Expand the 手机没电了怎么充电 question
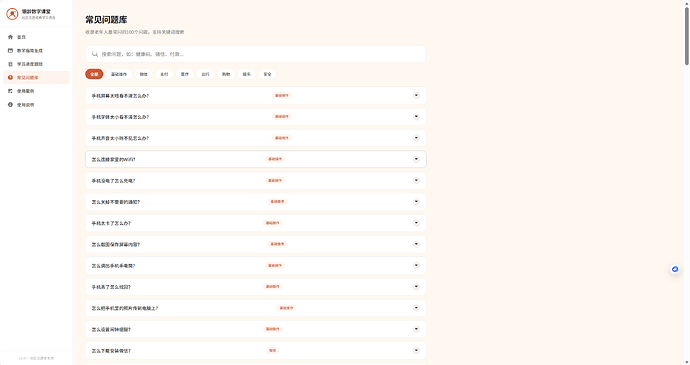690x365 pixels. click(x=416, y=180)
